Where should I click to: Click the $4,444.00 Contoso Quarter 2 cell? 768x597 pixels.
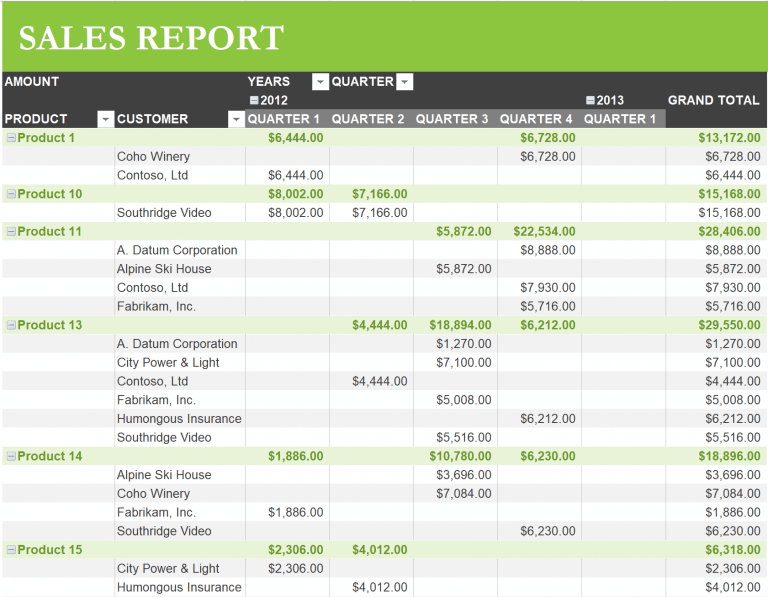(x=380, y=382)
